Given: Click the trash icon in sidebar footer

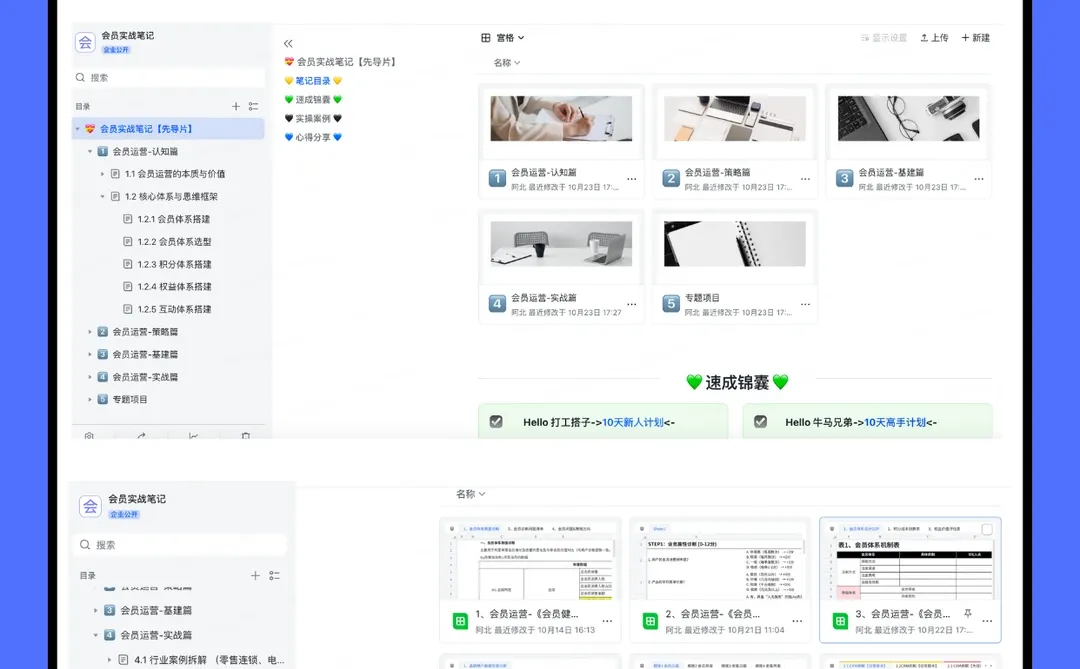Looking at the screenshot, I should [x=245, y=435].
